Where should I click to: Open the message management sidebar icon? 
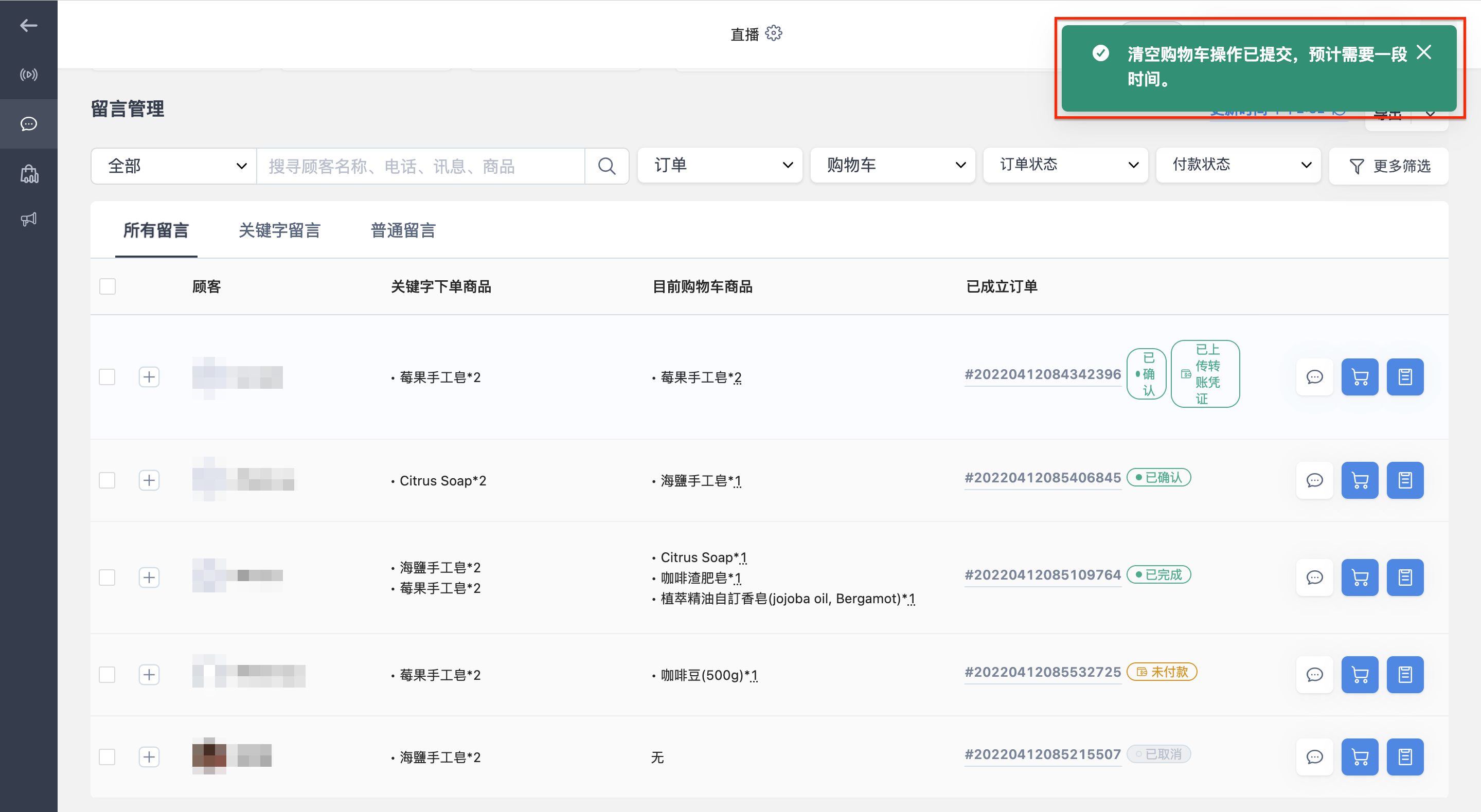point(28,123)
